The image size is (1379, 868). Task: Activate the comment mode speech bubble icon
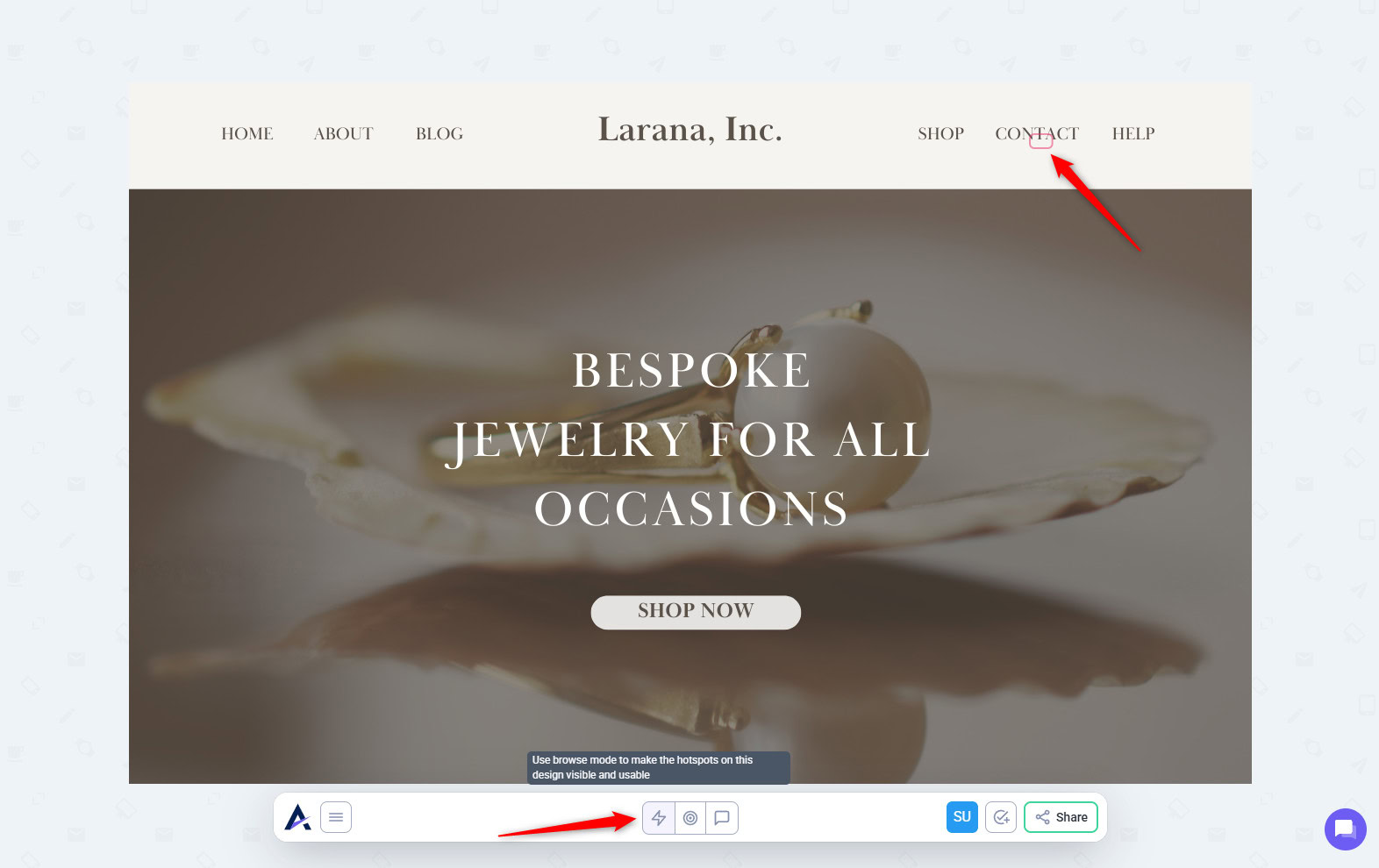pos(722,818)
